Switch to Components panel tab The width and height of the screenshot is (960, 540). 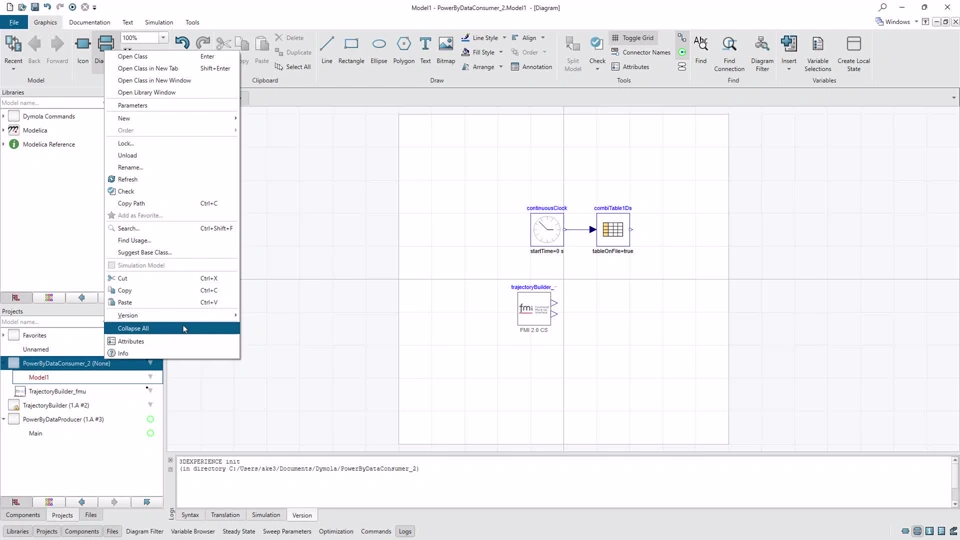pos(23,515)
